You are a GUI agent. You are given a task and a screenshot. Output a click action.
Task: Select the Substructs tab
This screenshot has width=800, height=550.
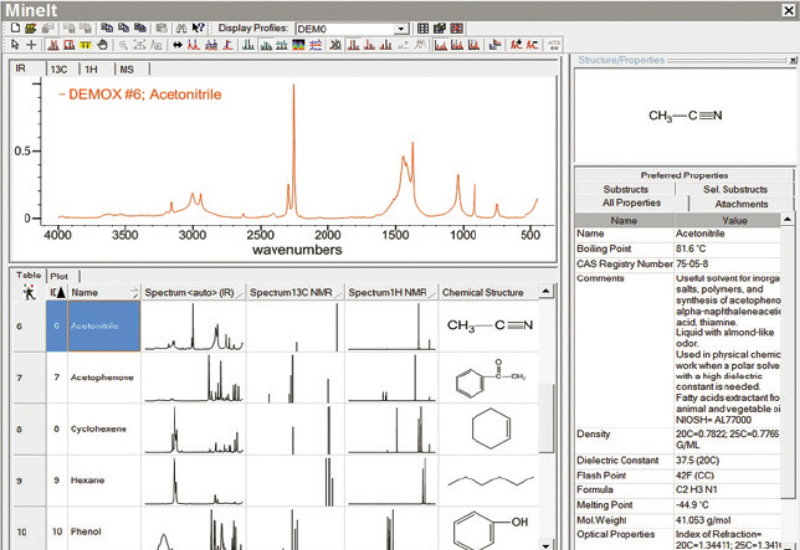pos(625,189)
